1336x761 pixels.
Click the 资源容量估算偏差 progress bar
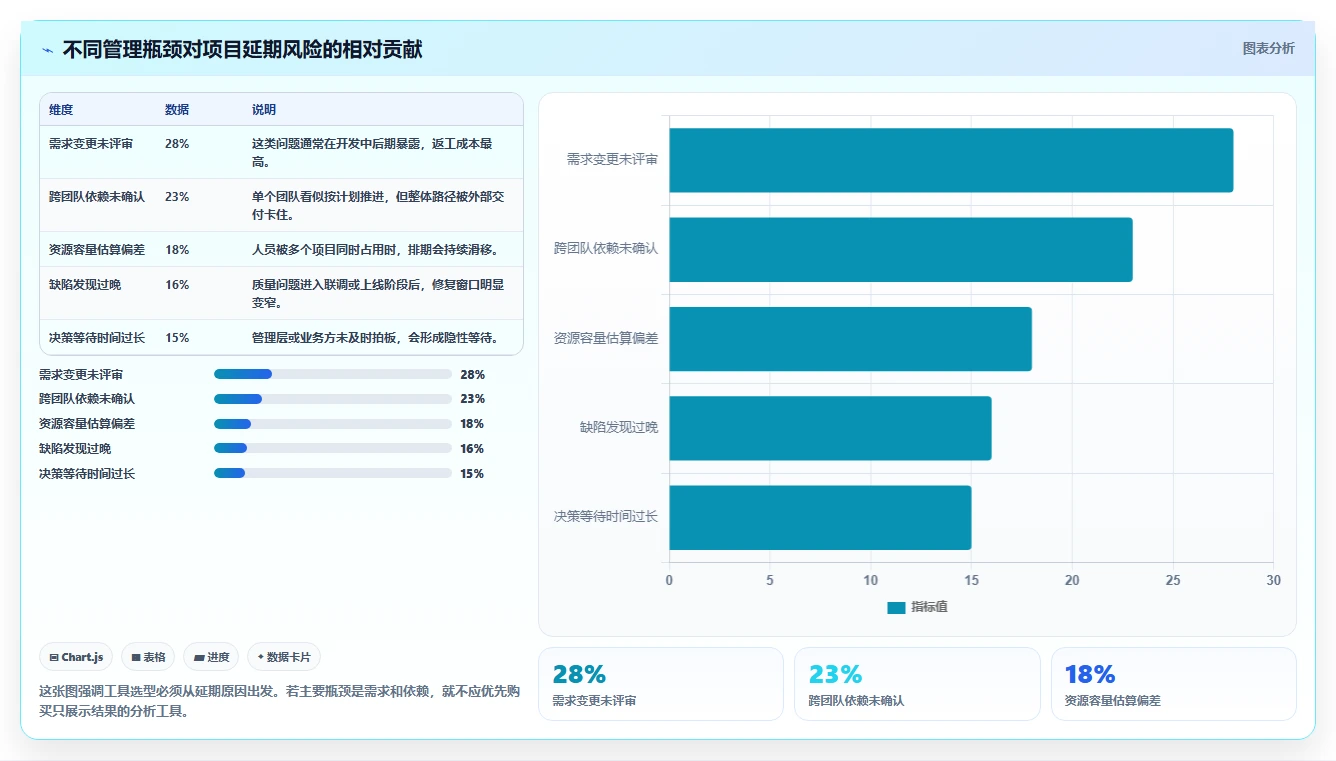pos(333,424)
